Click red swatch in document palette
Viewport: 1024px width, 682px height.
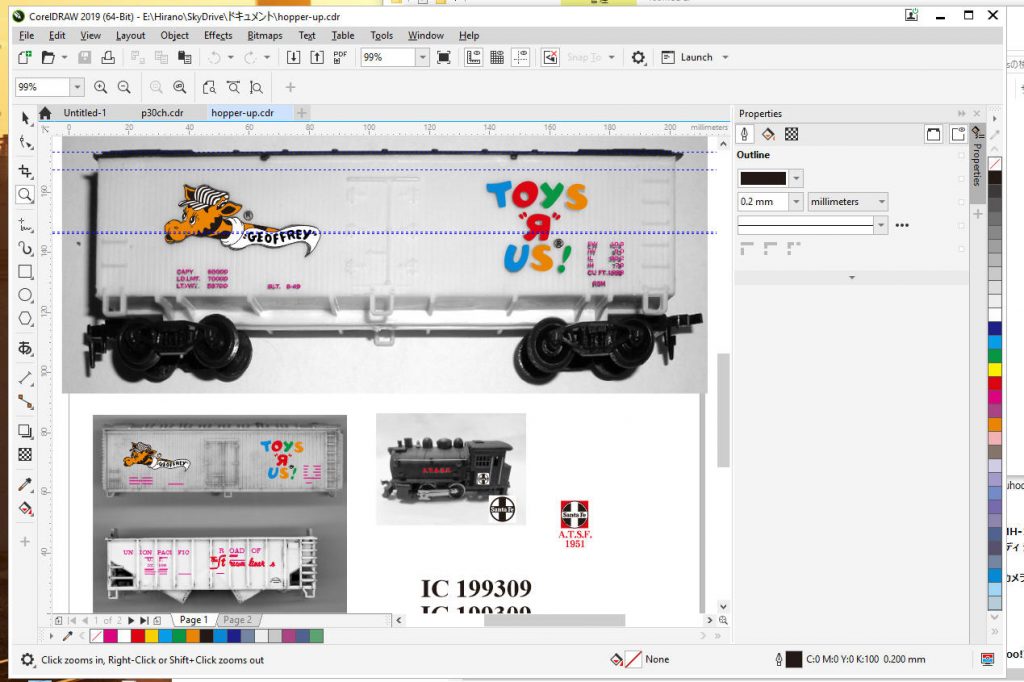[137, 636]
